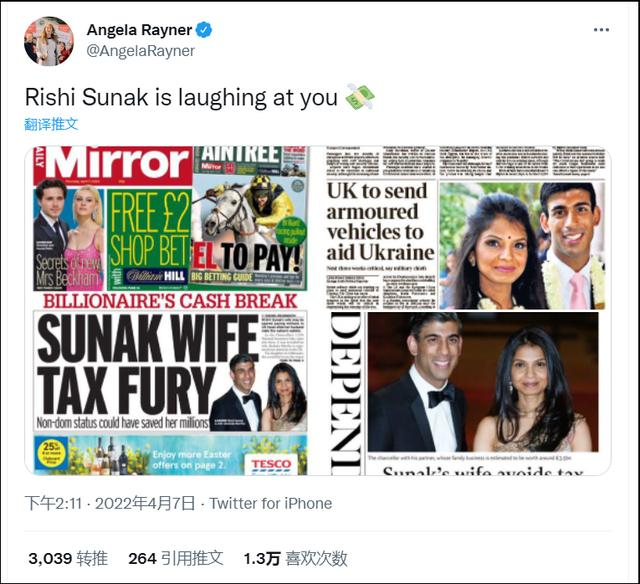The width and height of the screenshot is (640, 584).
Task: Open the tweet's more options menu
Action: click(x=600, y=30)
